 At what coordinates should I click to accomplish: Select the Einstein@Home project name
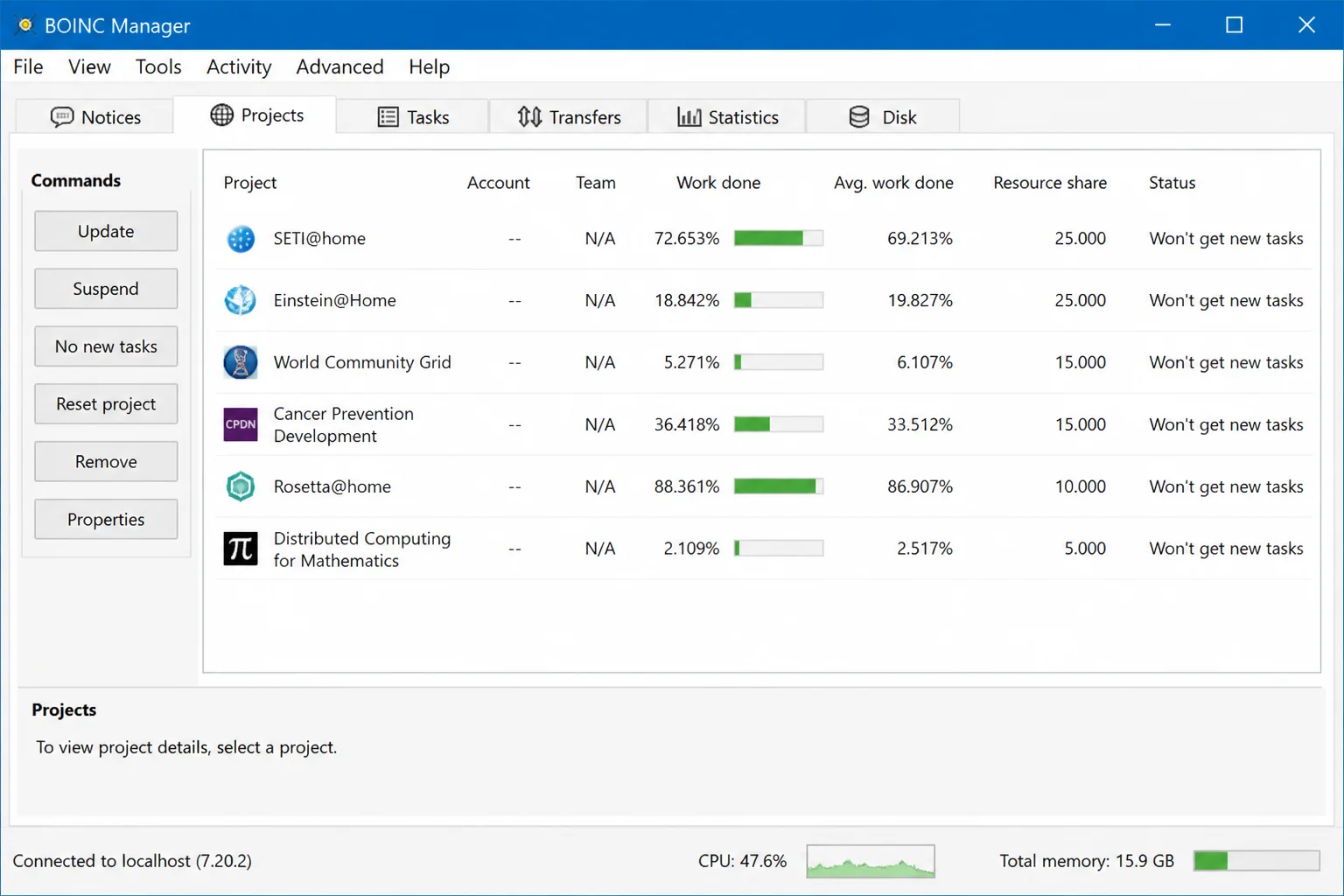point(334,300)
